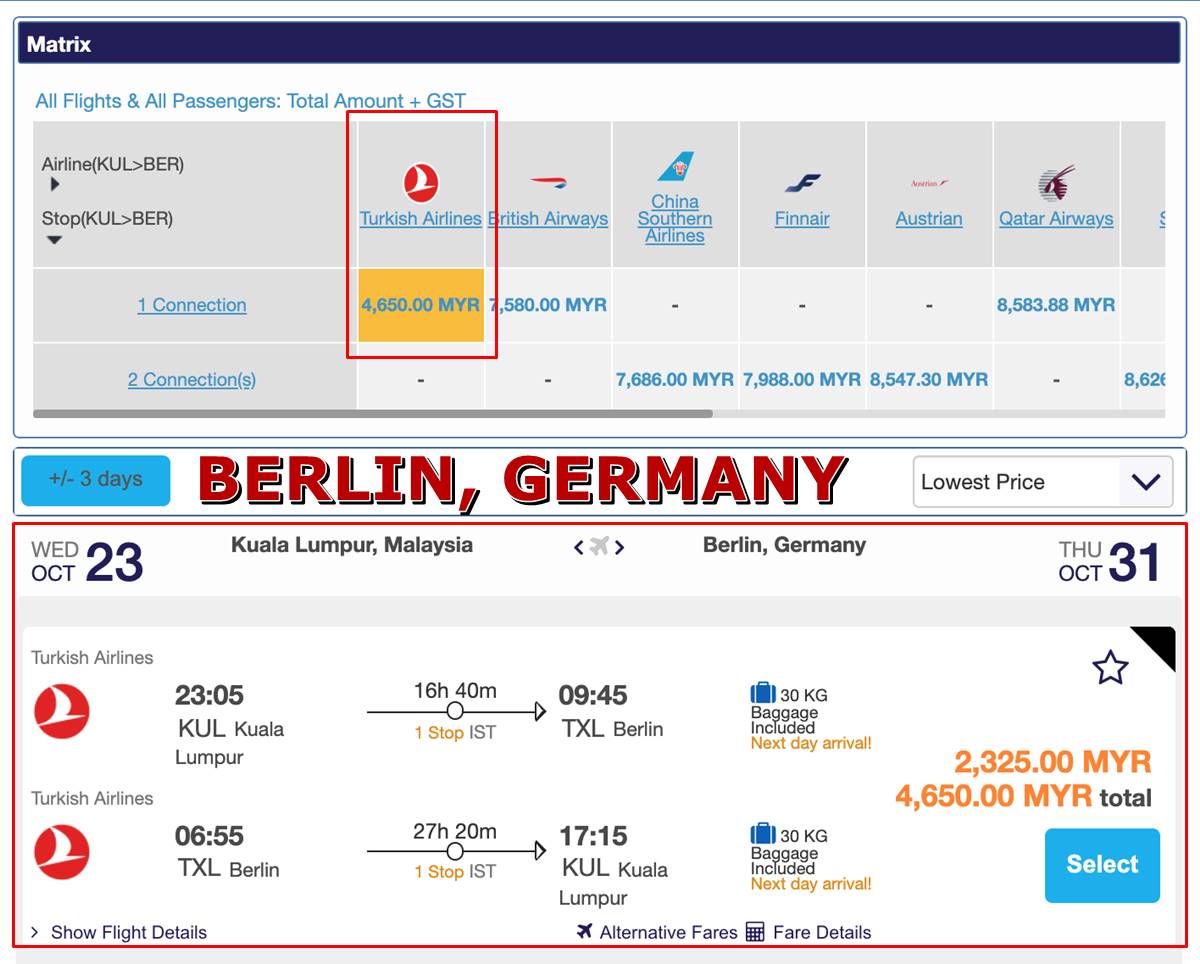Click the Matrix panel header
The image size is (1200, 964).
(600, 43)
